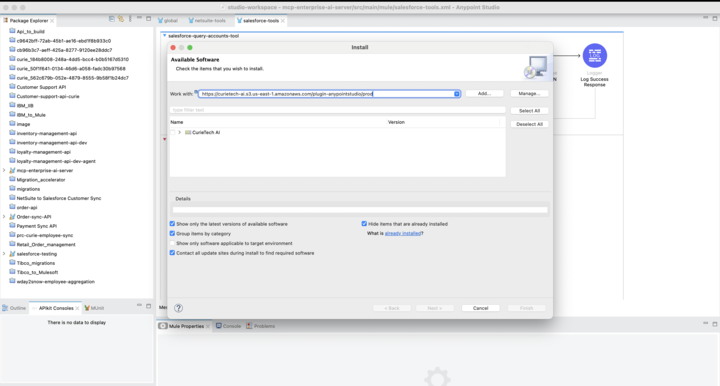Click the type filter text field

click(x=338, y=110)
